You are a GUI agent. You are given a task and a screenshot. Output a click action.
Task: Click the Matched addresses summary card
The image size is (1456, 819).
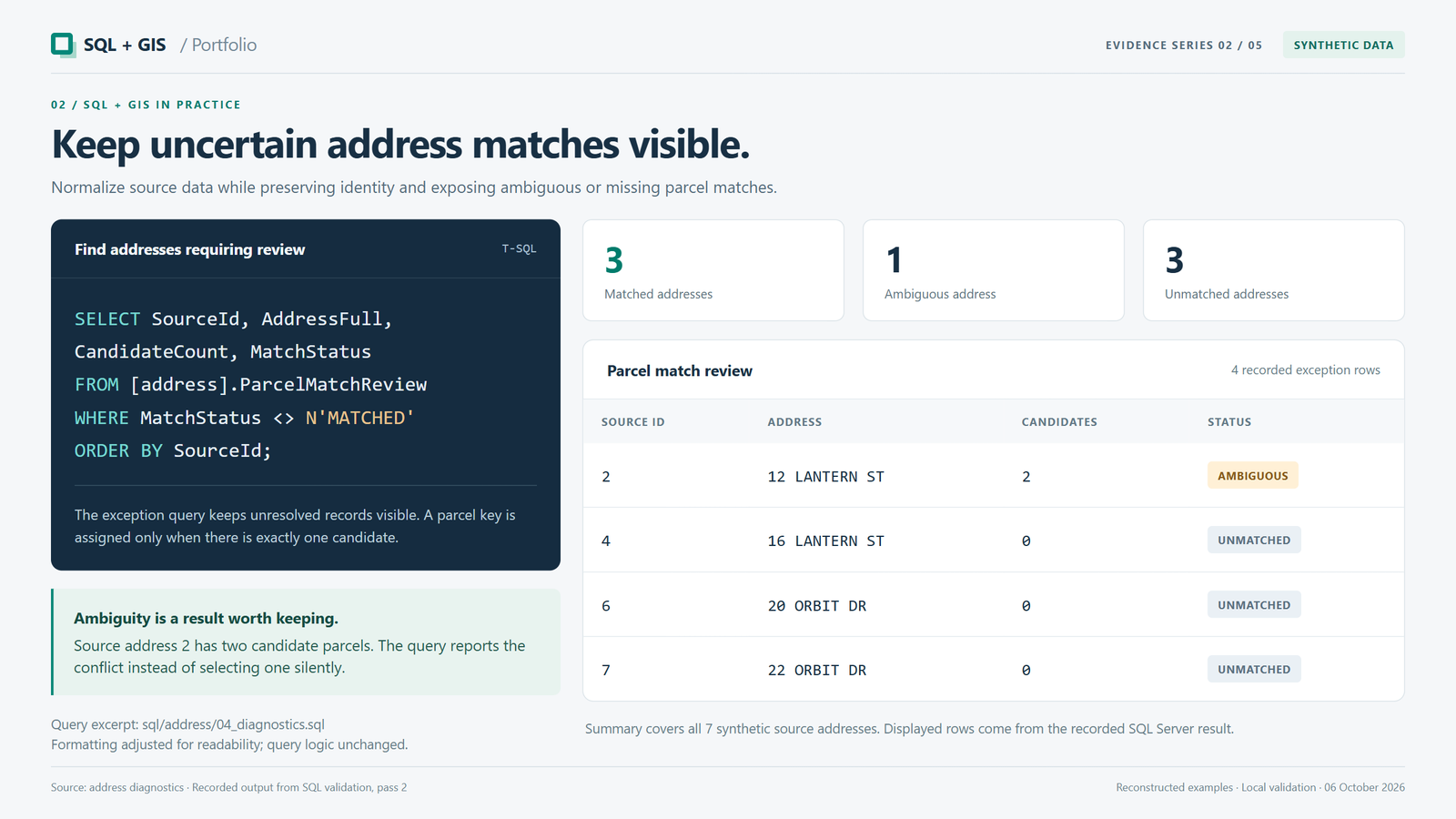(x=713, y=270)
